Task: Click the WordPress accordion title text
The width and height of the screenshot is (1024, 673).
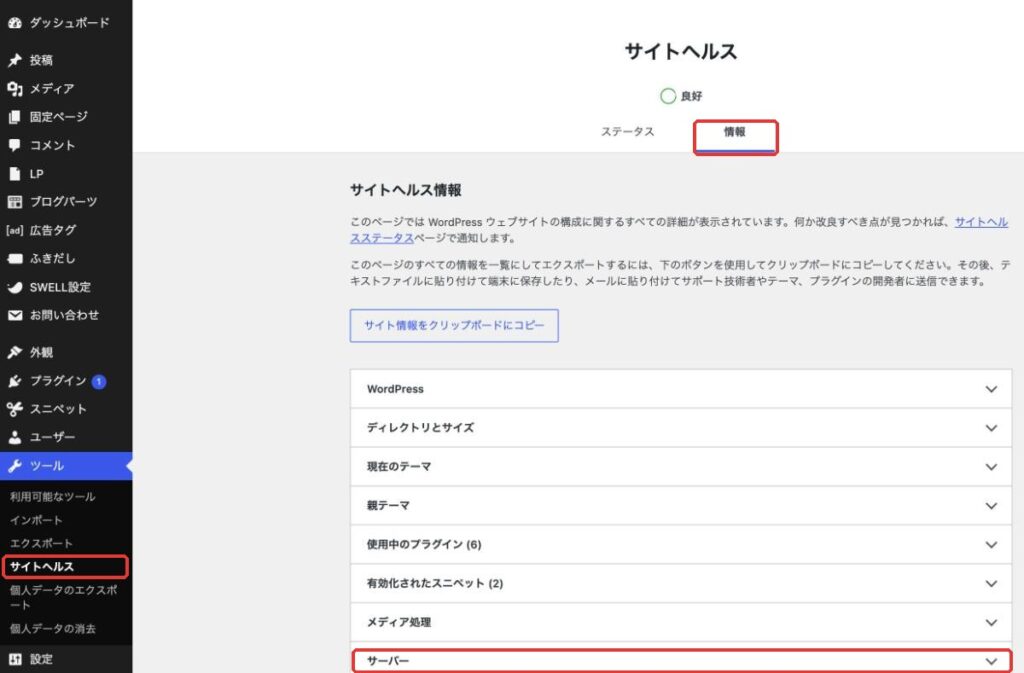Action: 395,389
